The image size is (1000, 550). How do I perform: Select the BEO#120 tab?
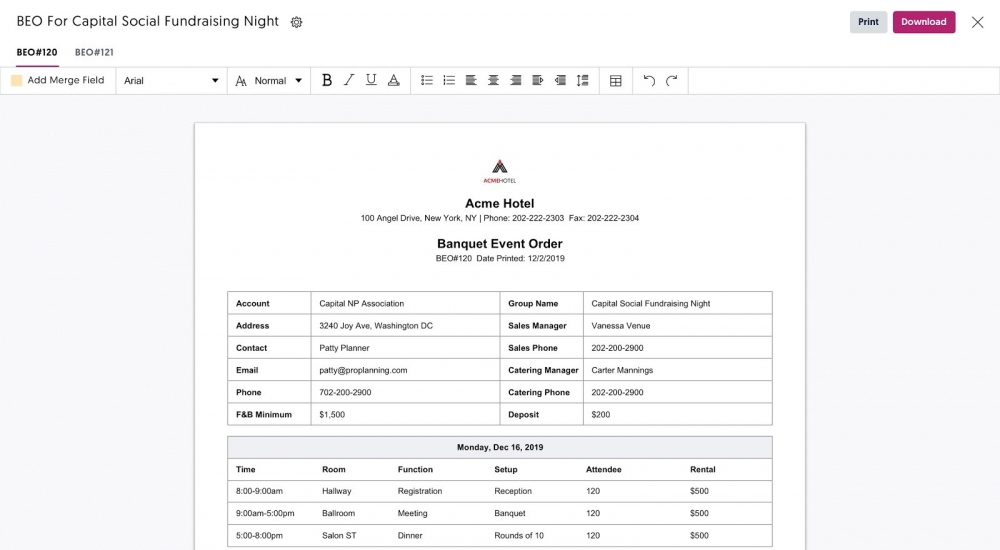click(x=37, y=52)
